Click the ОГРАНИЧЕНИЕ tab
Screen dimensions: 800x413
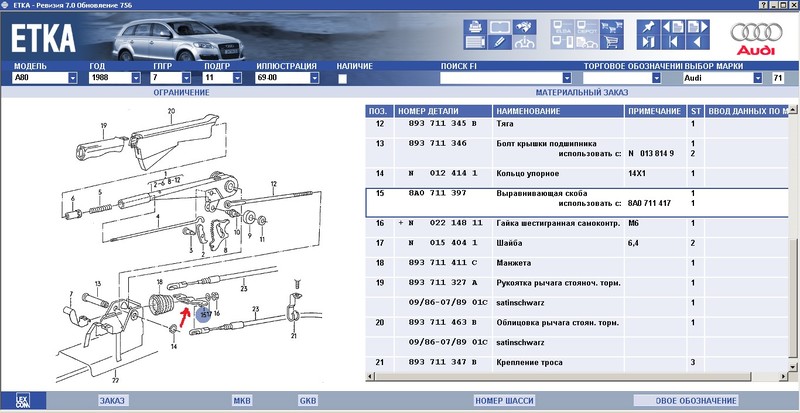(182, 92)
